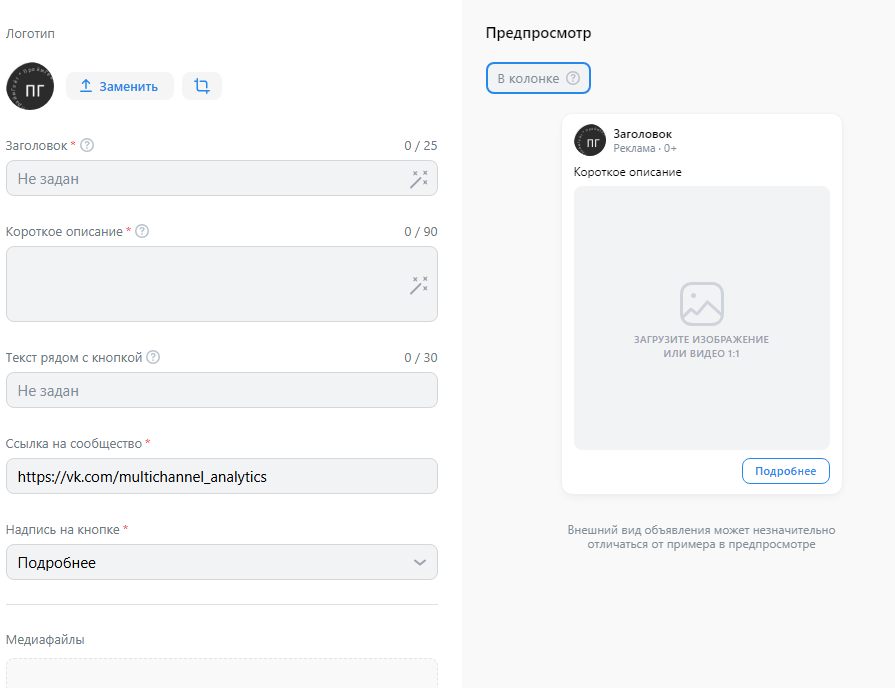Click the 0 / 30 character counter

(421, 357)
